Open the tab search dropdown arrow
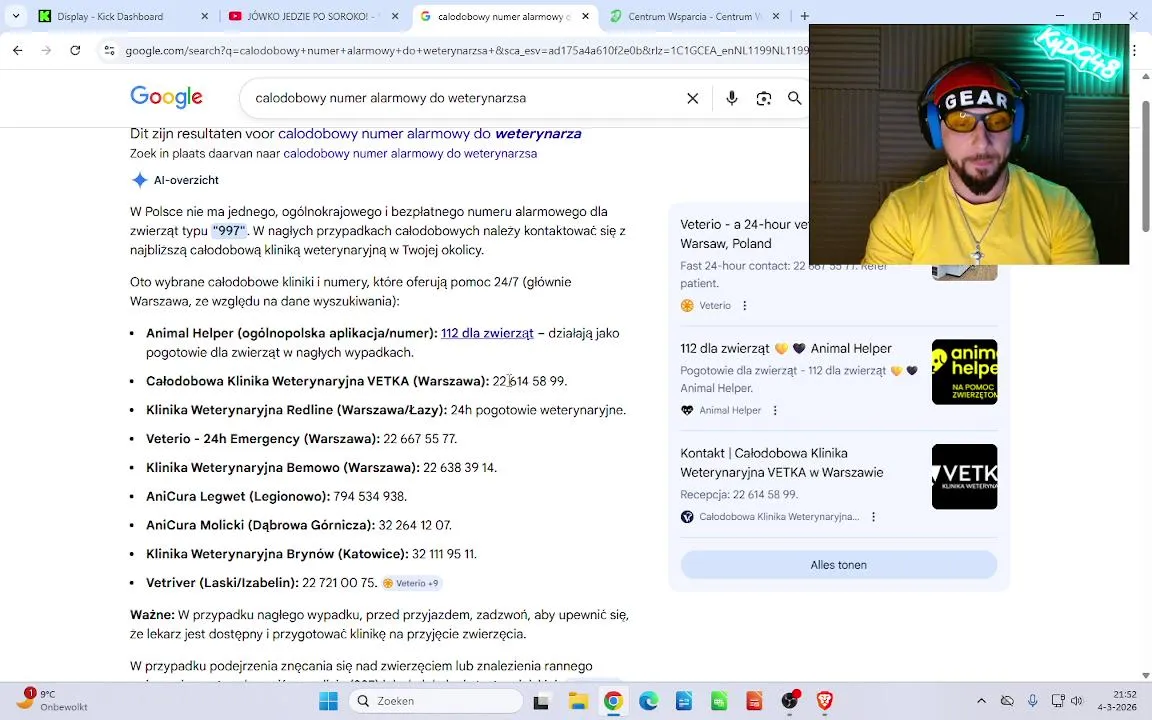1152x720 pixels. click(x=15, y=15)
